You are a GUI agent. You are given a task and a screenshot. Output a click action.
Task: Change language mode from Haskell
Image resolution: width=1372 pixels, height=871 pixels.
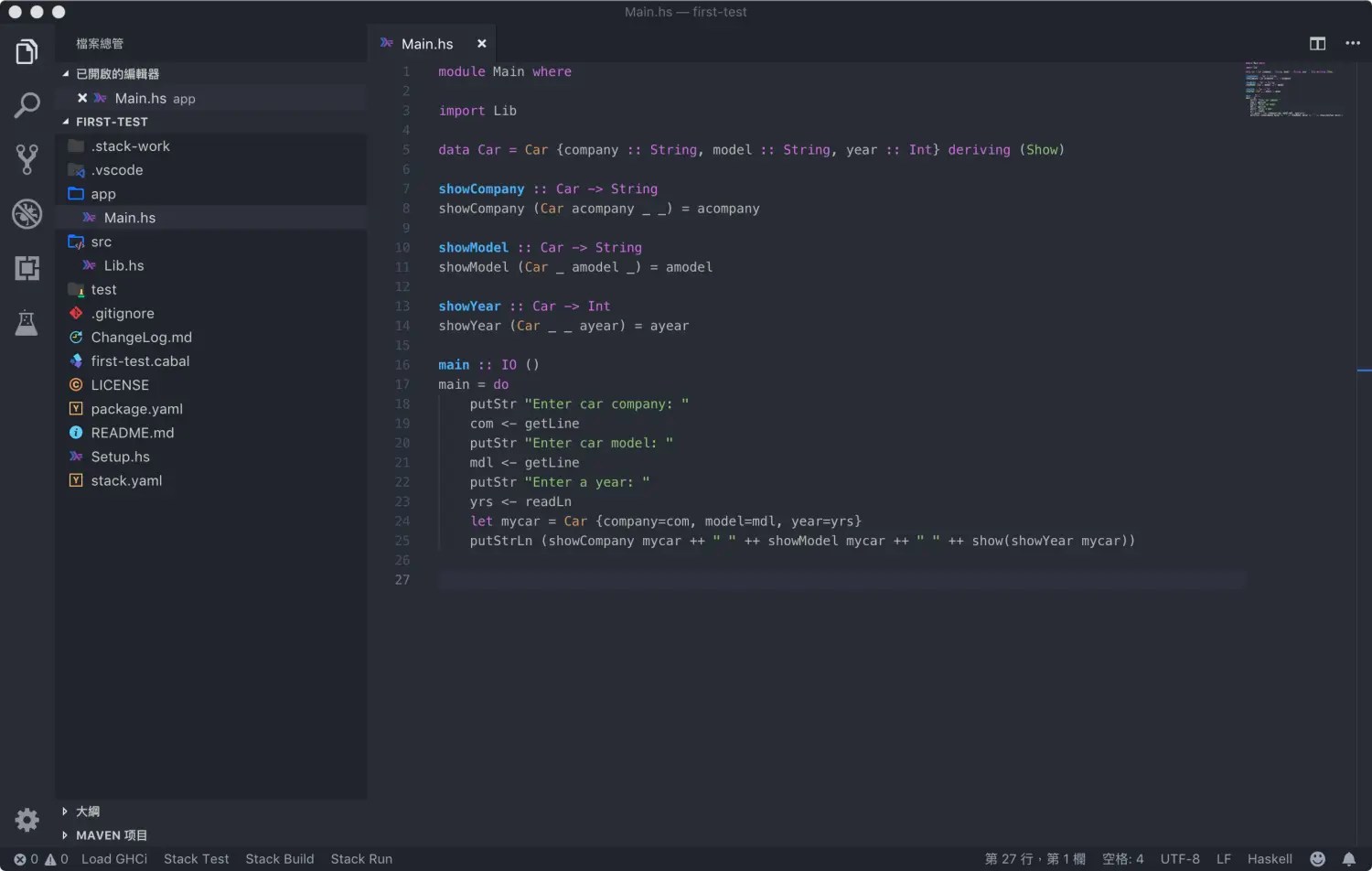(1270, 859)
